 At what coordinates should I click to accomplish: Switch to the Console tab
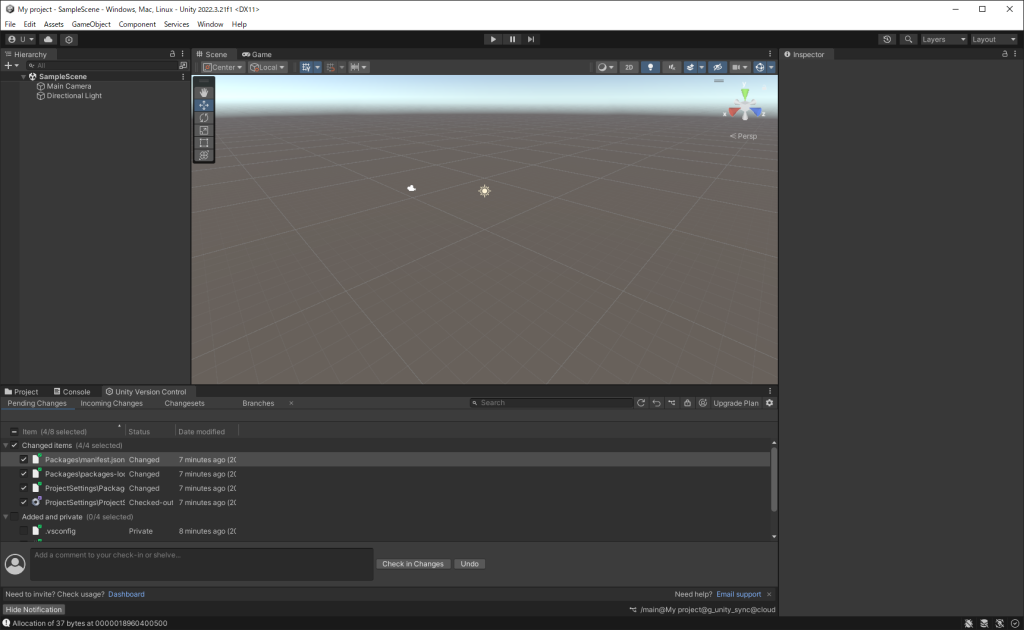[72, 392]
